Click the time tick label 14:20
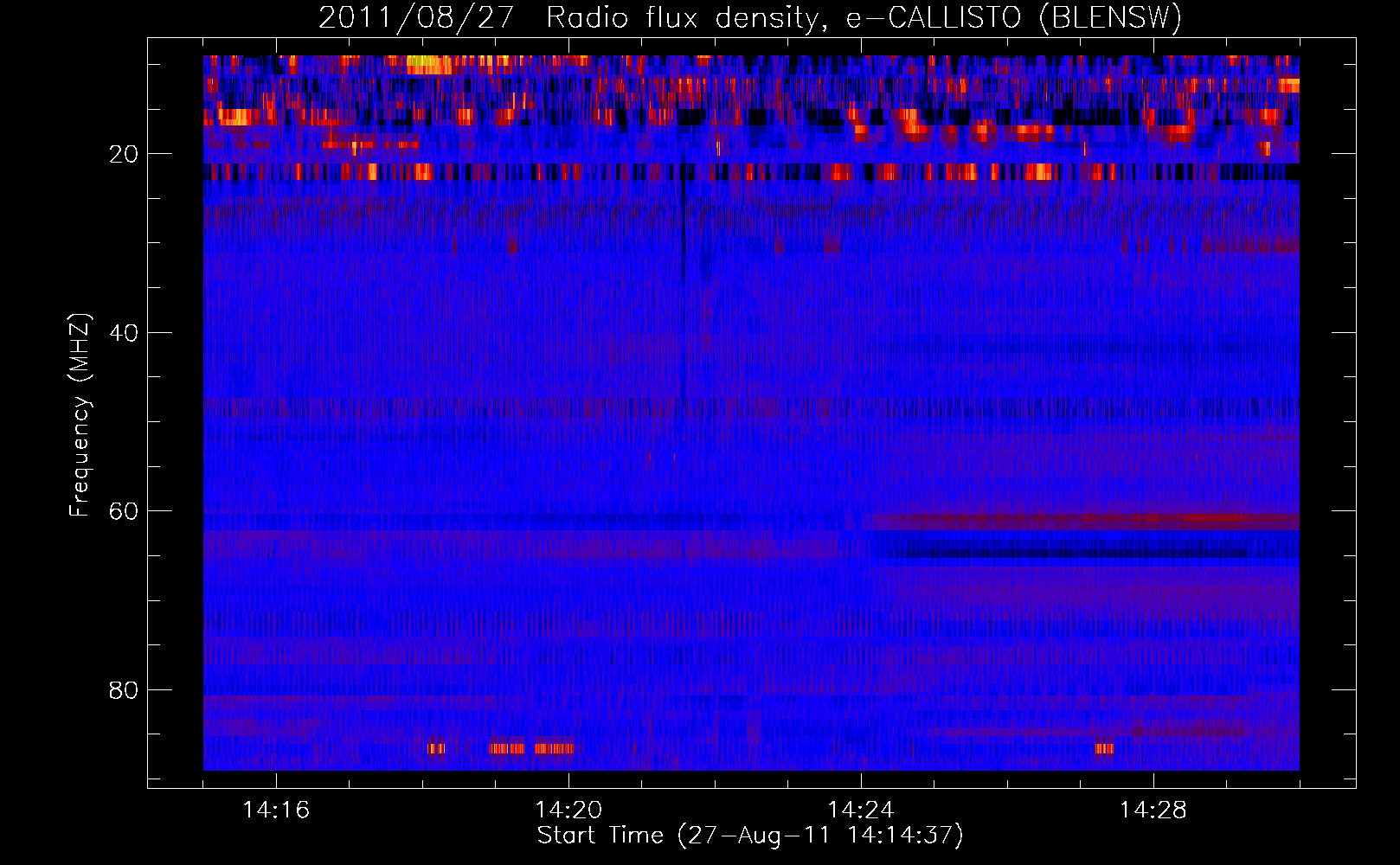This screenshot has width=1400, height=865. click(568, 811)
